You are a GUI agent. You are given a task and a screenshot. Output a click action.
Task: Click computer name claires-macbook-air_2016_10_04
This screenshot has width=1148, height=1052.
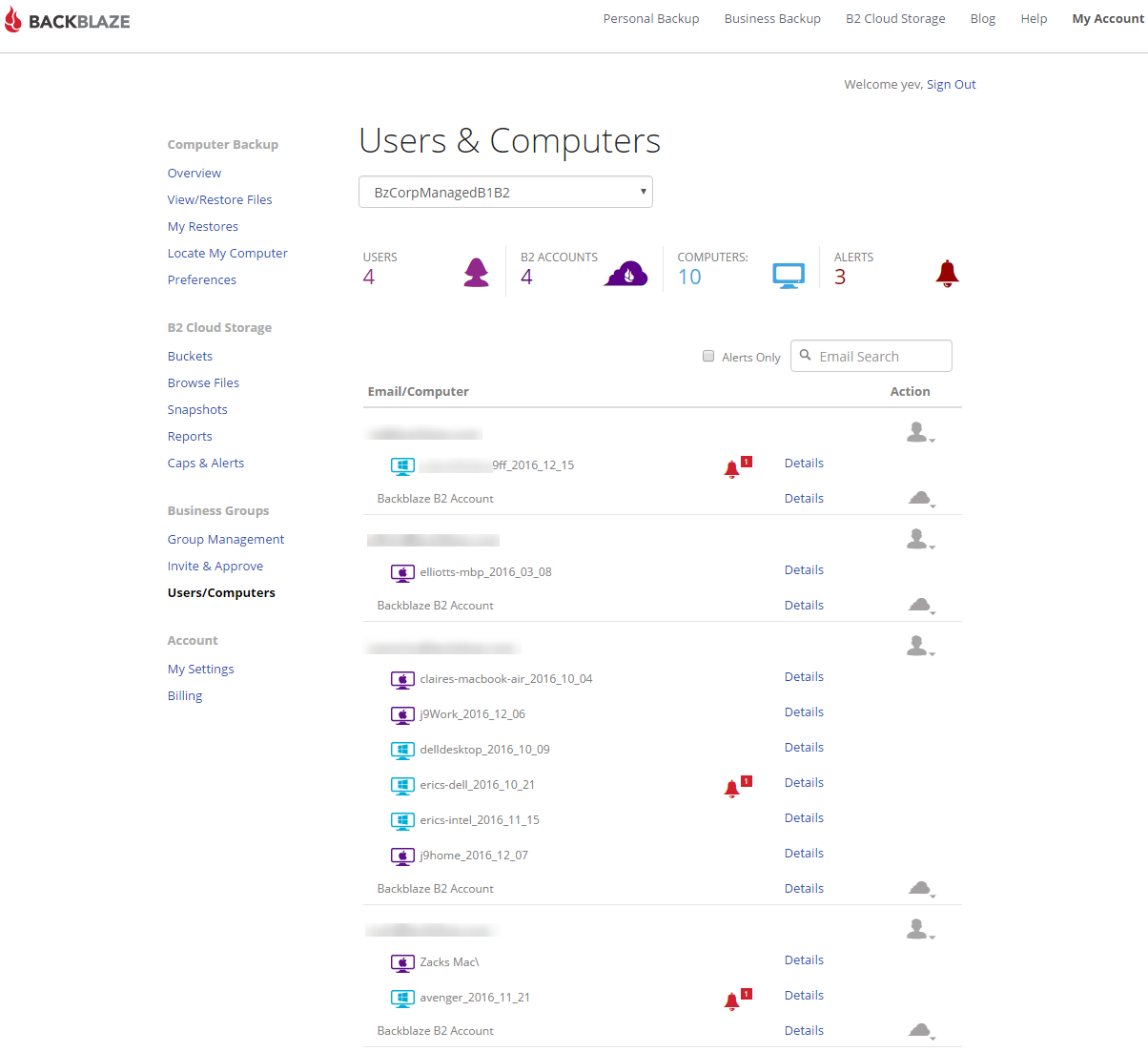[506, 679]
